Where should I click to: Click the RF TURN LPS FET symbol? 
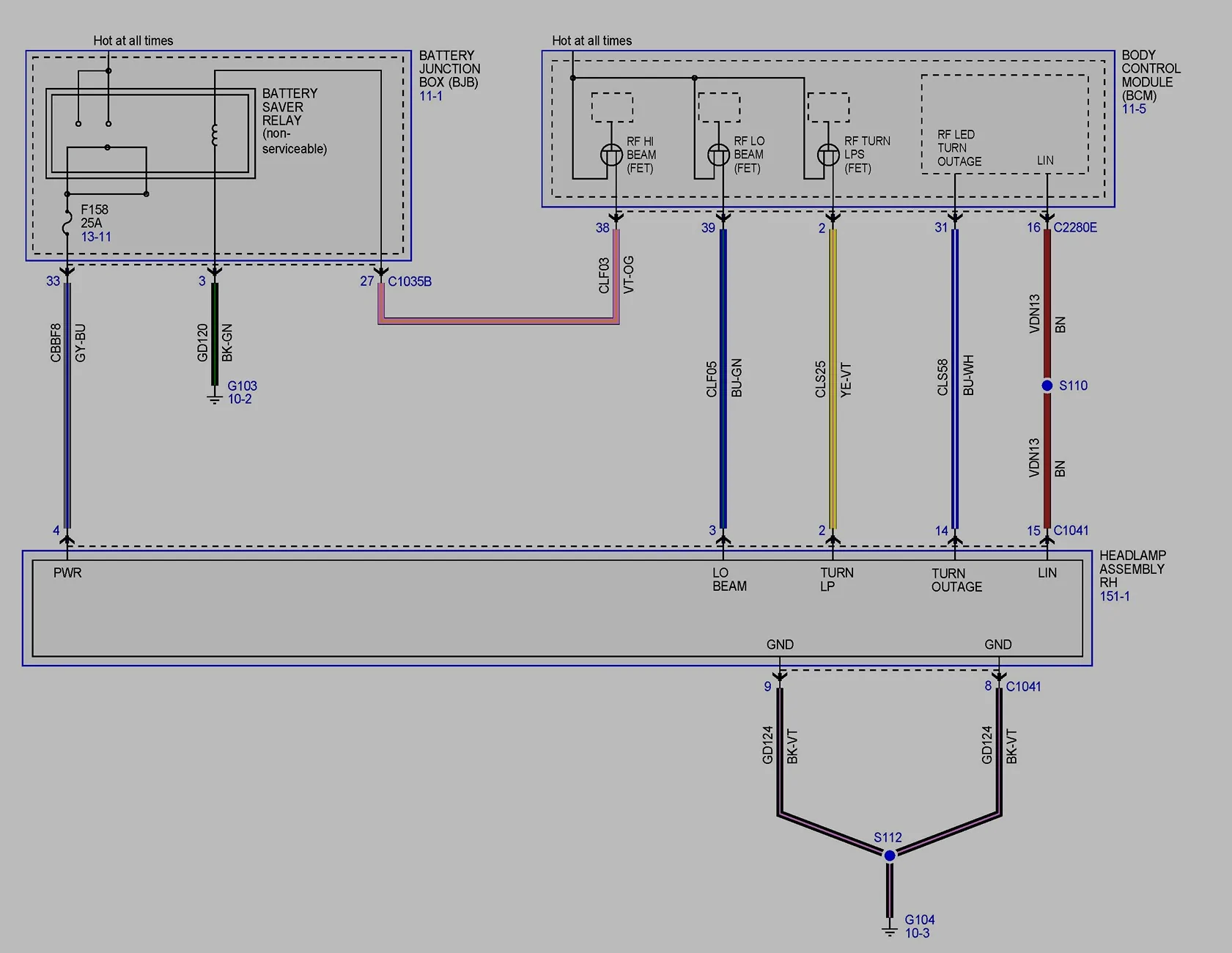coord(827,155)
